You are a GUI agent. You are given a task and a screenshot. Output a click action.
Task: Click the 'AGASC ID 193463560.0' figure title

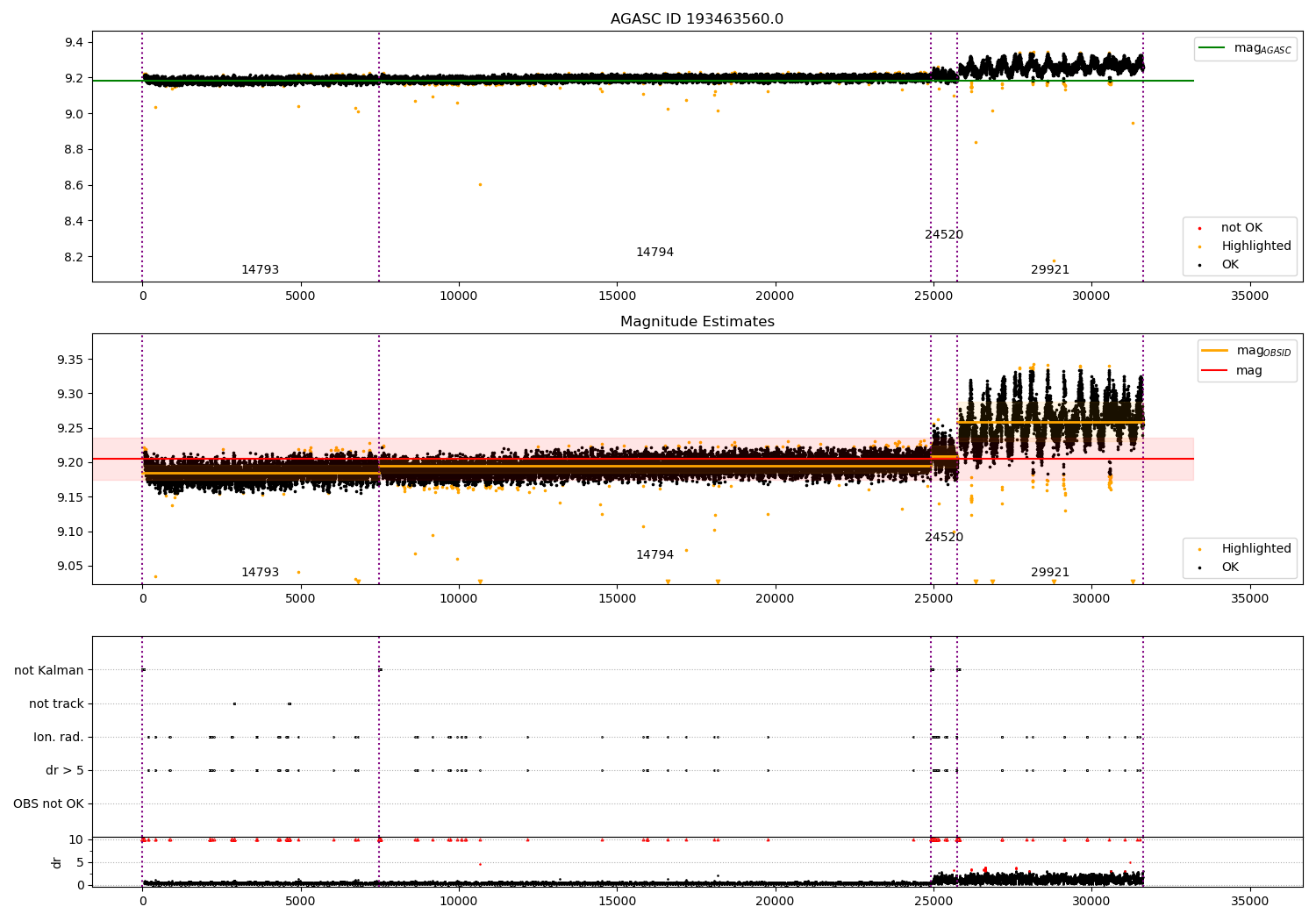(697, 19)
